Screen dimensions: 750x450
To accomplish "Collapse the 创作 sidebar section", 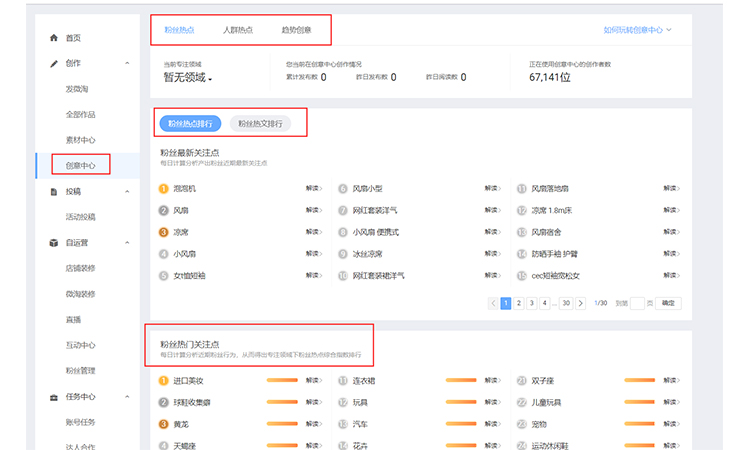I will click(127, 63).
